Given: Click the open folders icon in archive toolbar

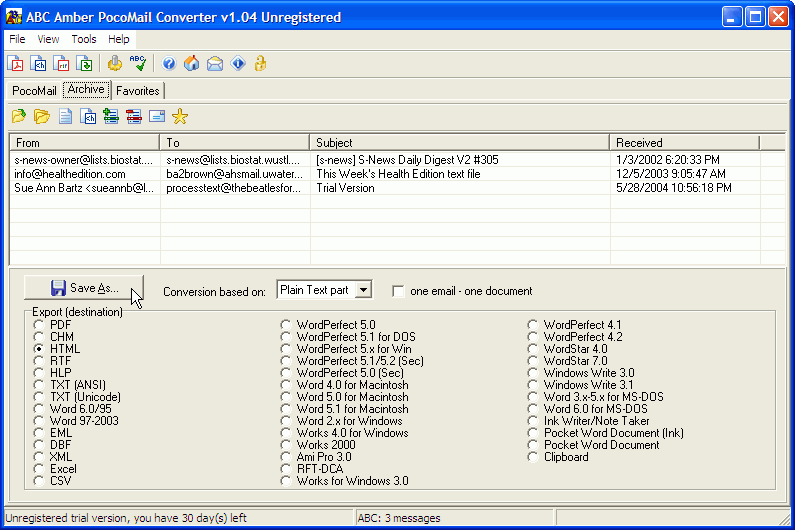Looking at the screenshot, I should [42, 116].
